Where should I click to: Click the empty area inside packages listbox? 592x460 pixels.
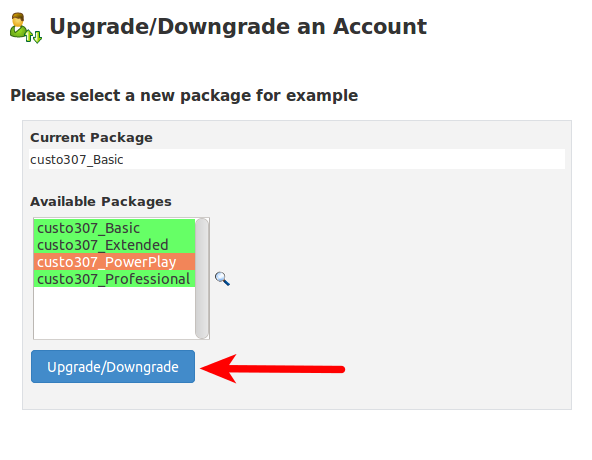(114, 313)
